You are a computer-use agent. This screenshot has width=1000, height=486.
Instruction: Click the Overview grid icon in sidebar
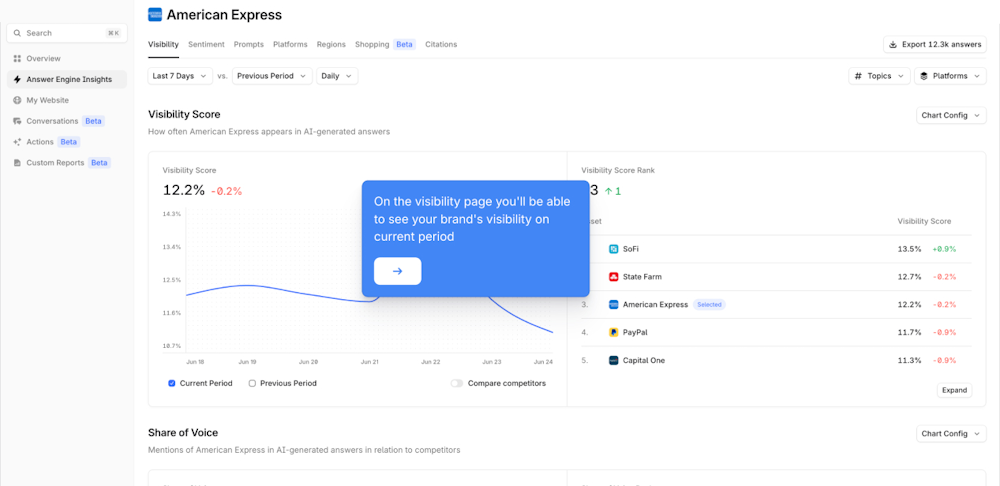click(17, 59)
